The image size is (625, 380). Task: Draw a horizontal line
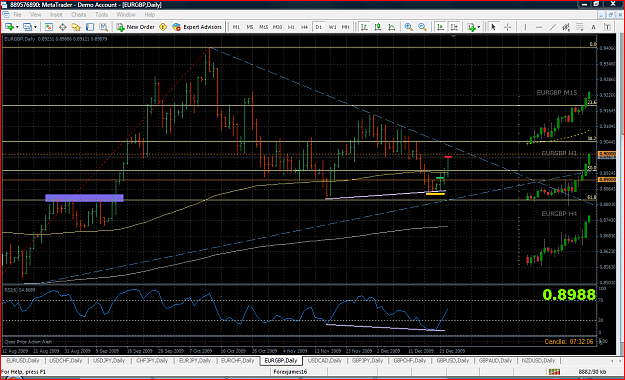[539, 27]
